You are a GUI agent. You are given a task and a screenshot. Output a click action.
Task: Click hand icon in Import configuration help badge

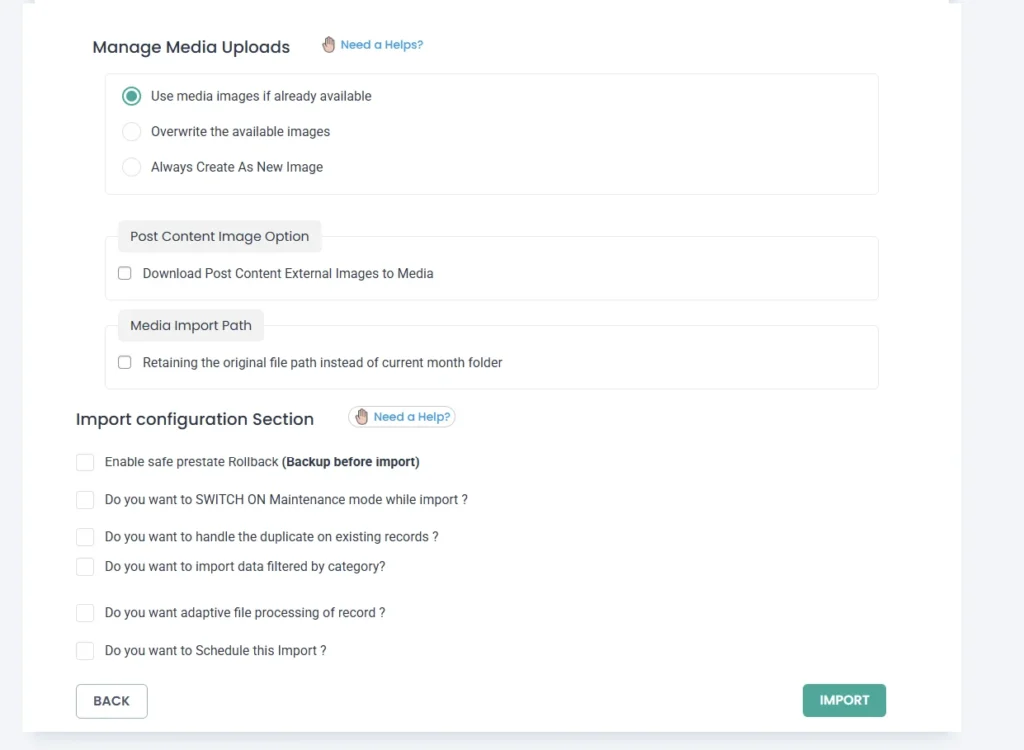tap(362, 417)
